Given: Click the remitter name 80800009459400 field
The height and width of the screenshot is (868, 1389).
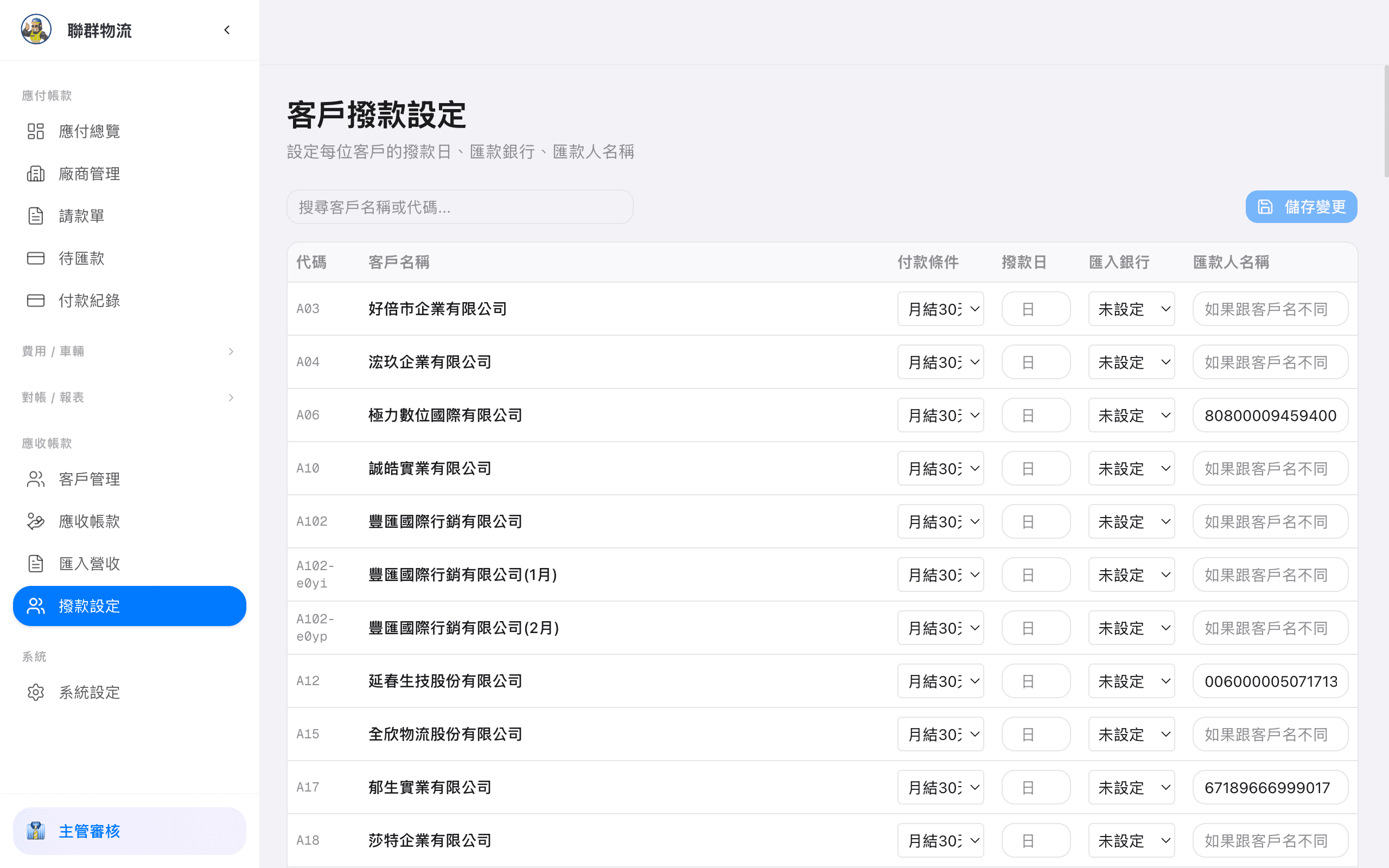Looking at the screenshot, I should pyautogui.click(x=1270, y=414).
